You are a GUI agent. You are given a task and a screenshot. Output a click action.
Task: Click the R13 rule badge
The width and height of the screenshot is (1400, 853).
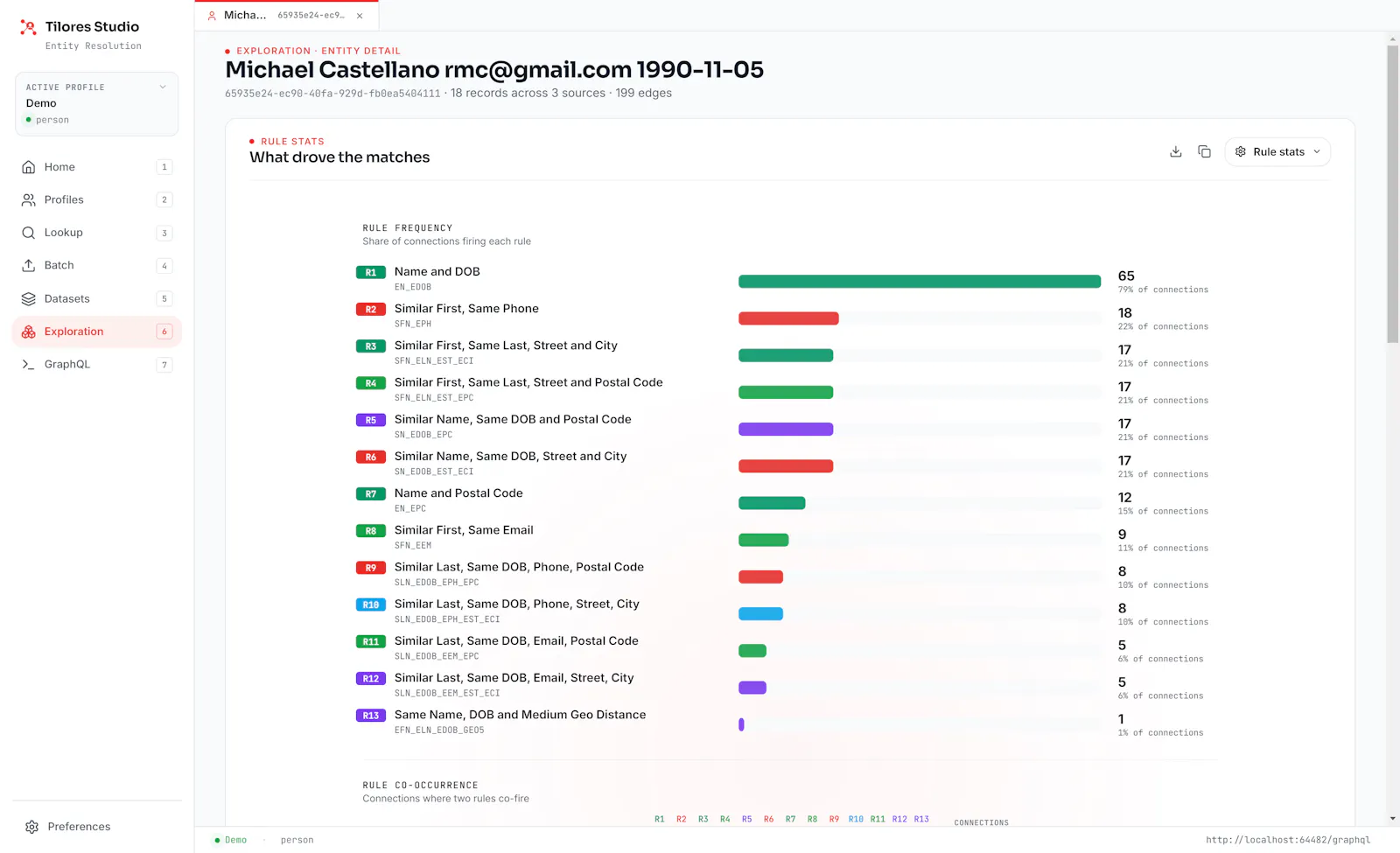pyautogui.click(x=371, y=716)
